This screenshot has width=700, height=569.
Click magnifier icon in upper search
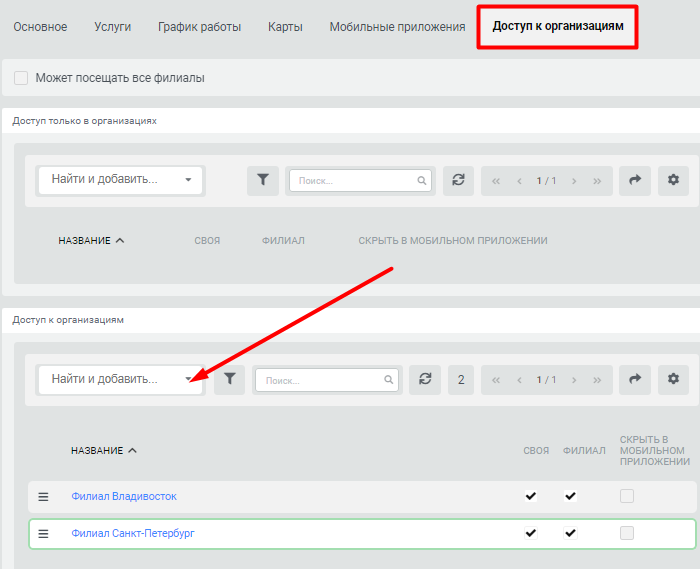coord(421,181)
